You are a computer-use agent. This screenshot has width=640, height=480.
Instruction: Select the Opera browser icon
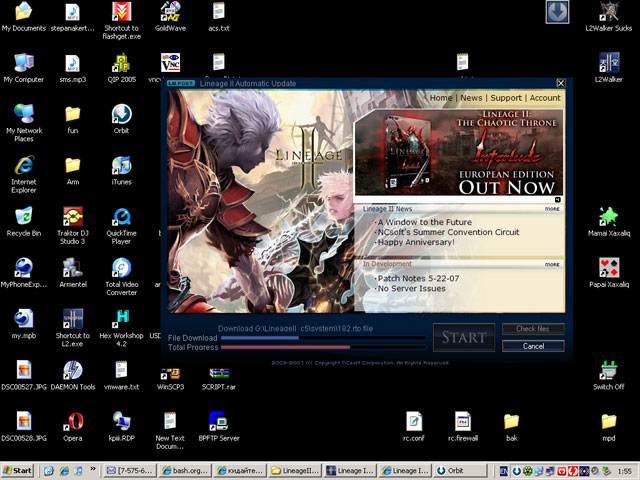click(72, 420)
